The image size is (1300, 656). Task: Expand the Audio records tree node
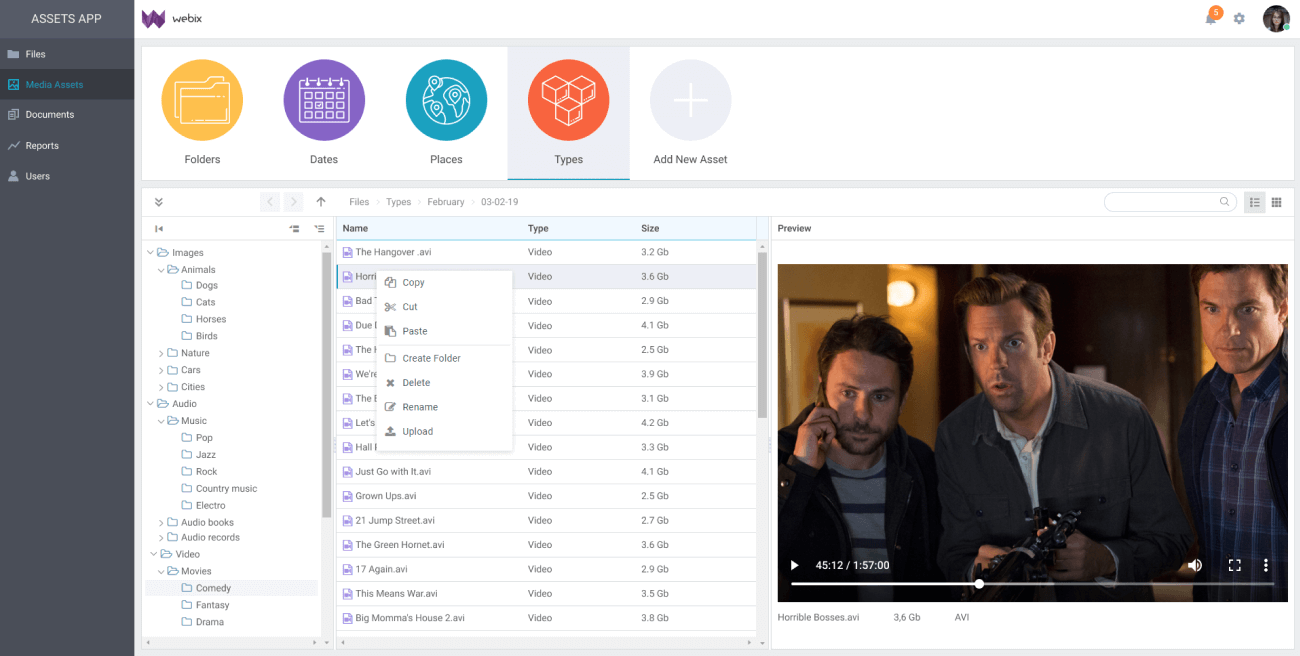coord(160,538)
